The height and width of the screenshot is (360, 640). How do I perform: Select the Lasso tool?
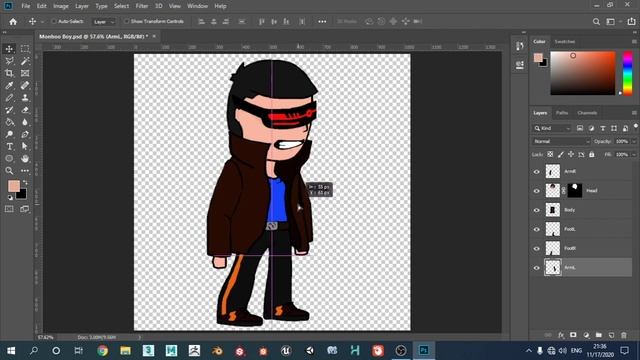[x=9, y=61]
